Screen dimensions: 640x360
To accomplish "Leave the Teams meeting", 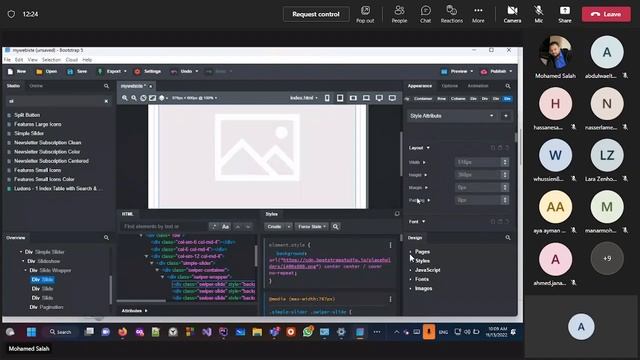I will 606,14.
